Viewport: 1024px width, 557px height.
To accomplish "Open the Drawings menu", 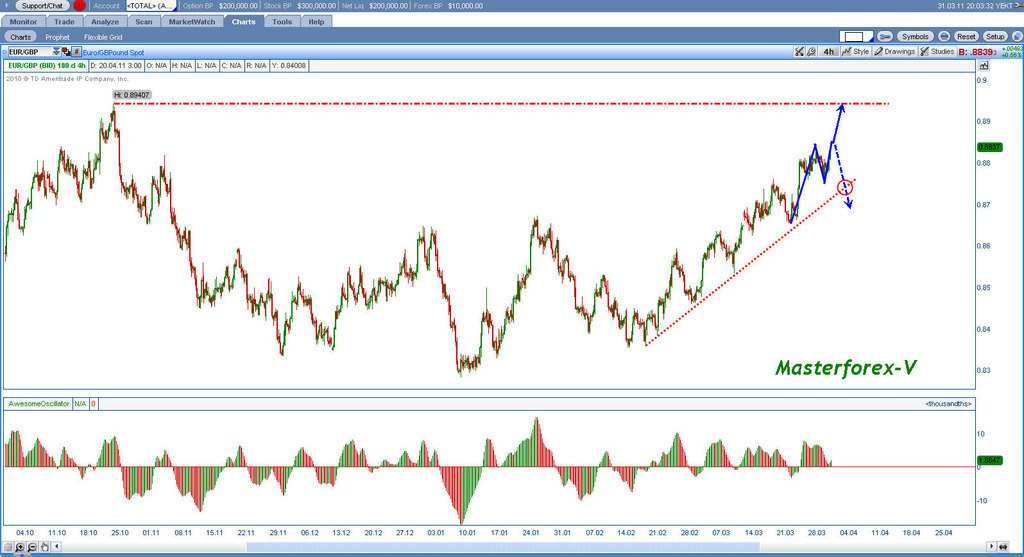I will 895,52.
